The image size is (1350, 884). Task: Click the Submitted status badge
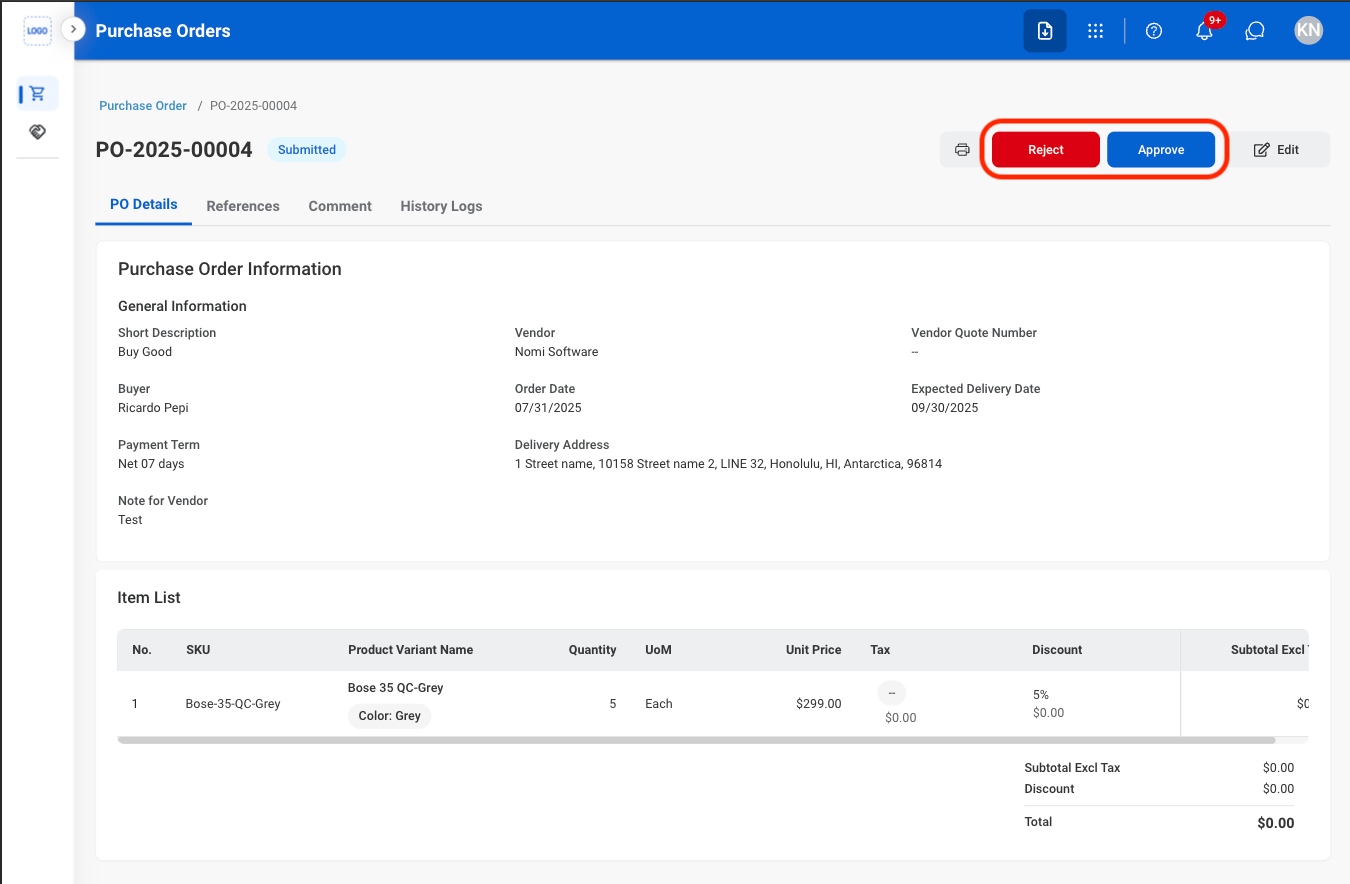pos(307,150)
